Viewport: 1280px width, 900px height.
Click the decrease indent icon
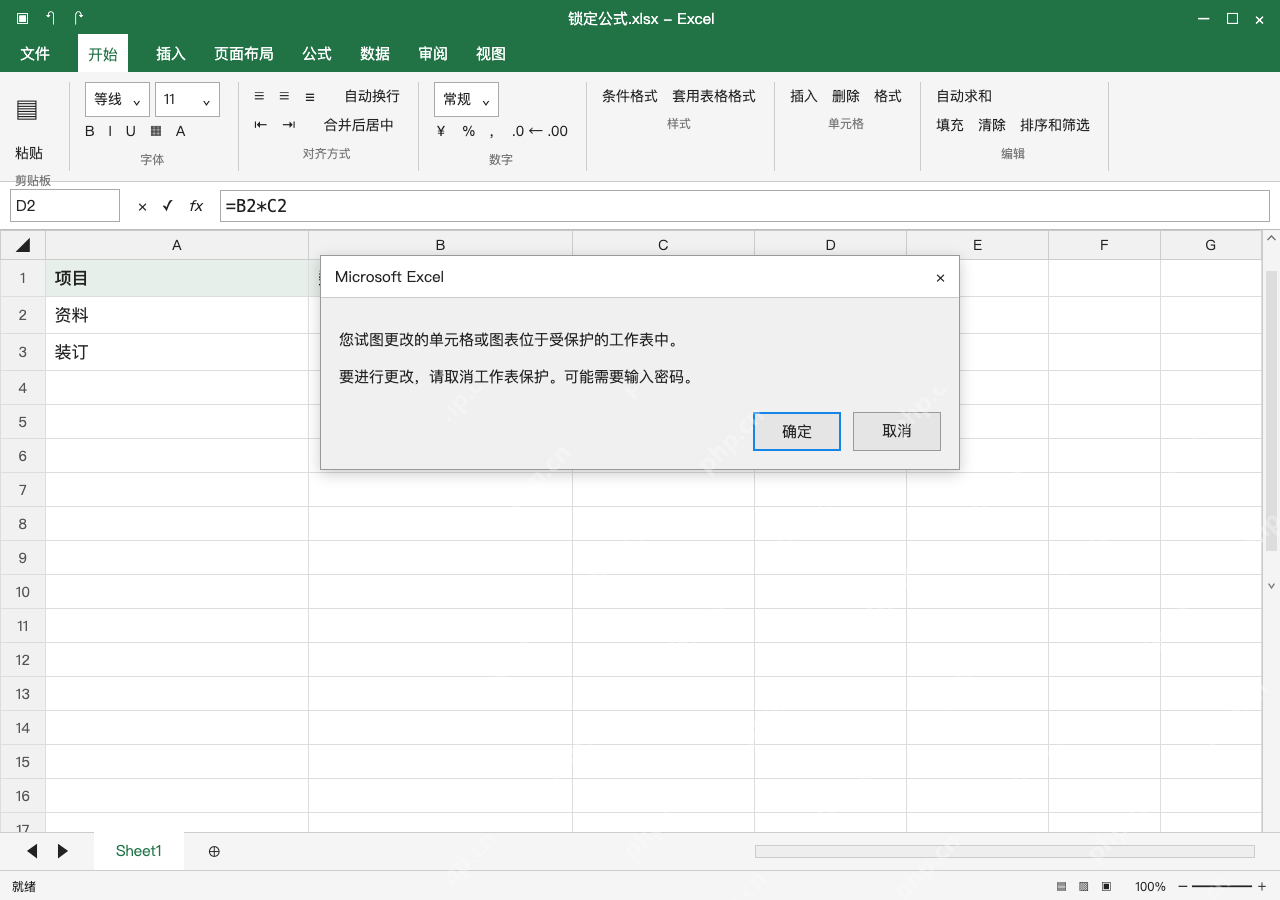point(261,125)
